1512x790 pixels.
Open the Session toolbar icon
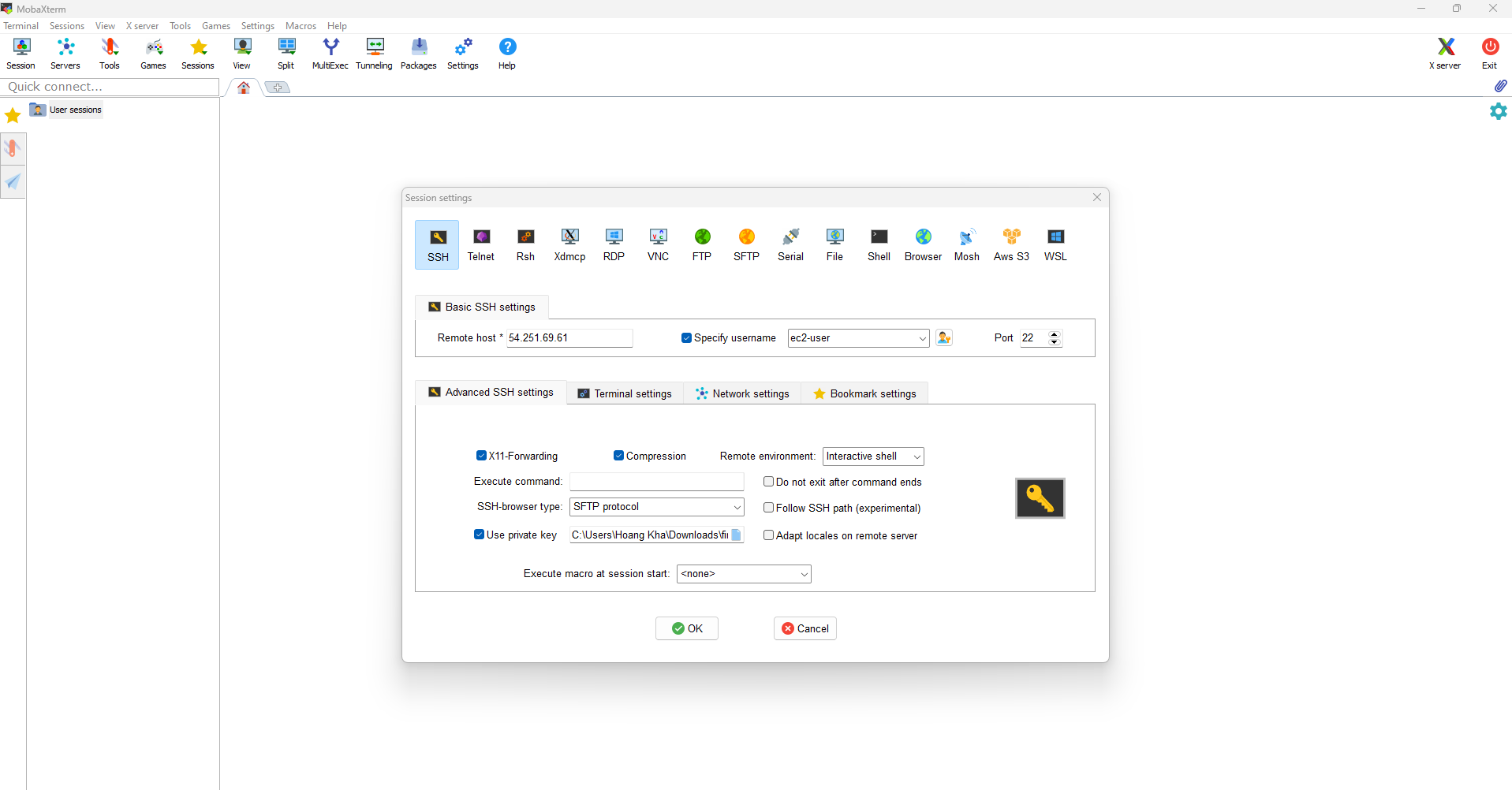coord(21,54)
